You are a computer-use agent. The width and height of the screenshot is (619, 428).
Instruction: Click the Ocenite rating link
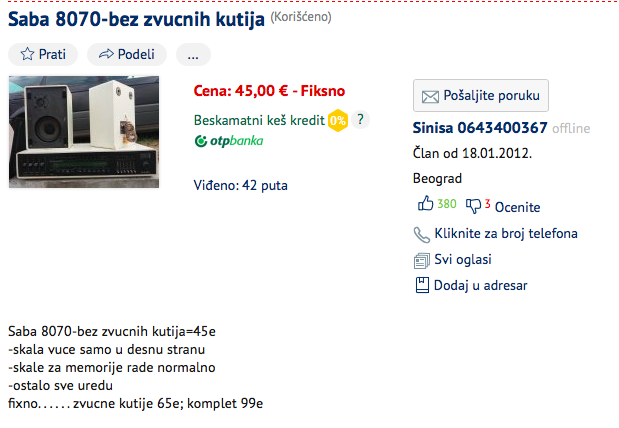click(517, 207)
